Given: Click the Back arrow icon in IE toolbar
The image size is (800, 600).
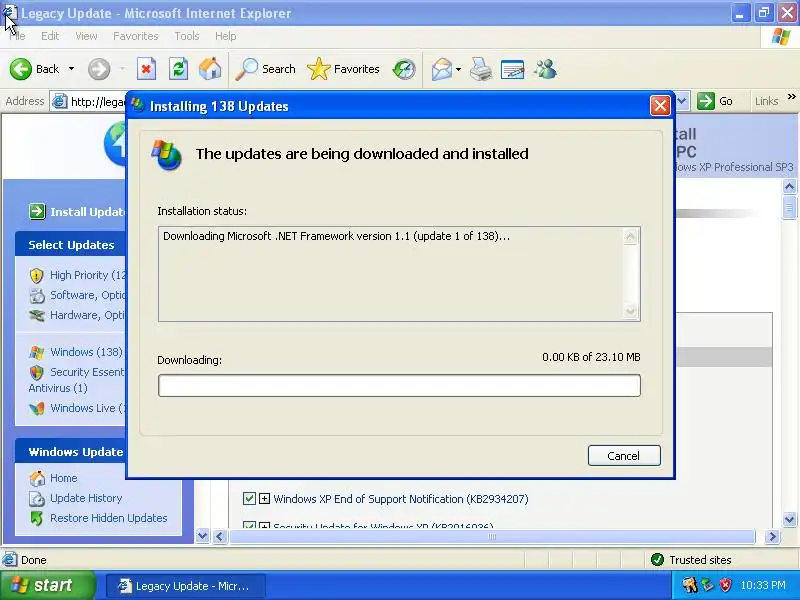Looking at the screenshot, I should click(21, 69).
